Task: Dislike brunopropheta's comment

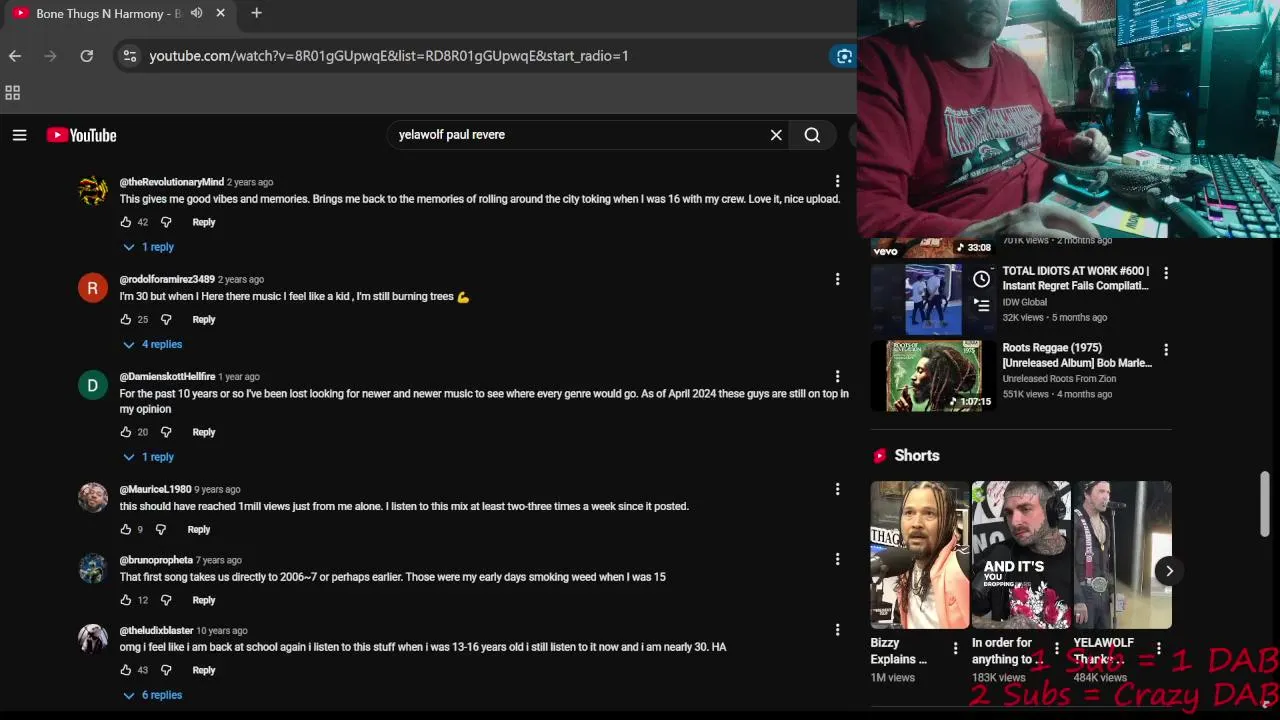Action: [x=166, y=600]
